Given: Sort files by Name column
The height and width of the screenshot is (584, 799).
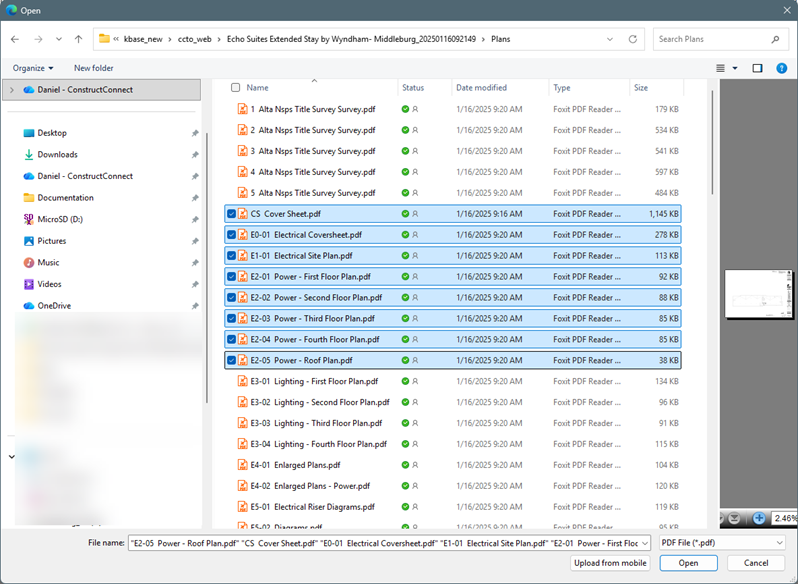Looking at the screenshot, I should [x=257, y=88].
